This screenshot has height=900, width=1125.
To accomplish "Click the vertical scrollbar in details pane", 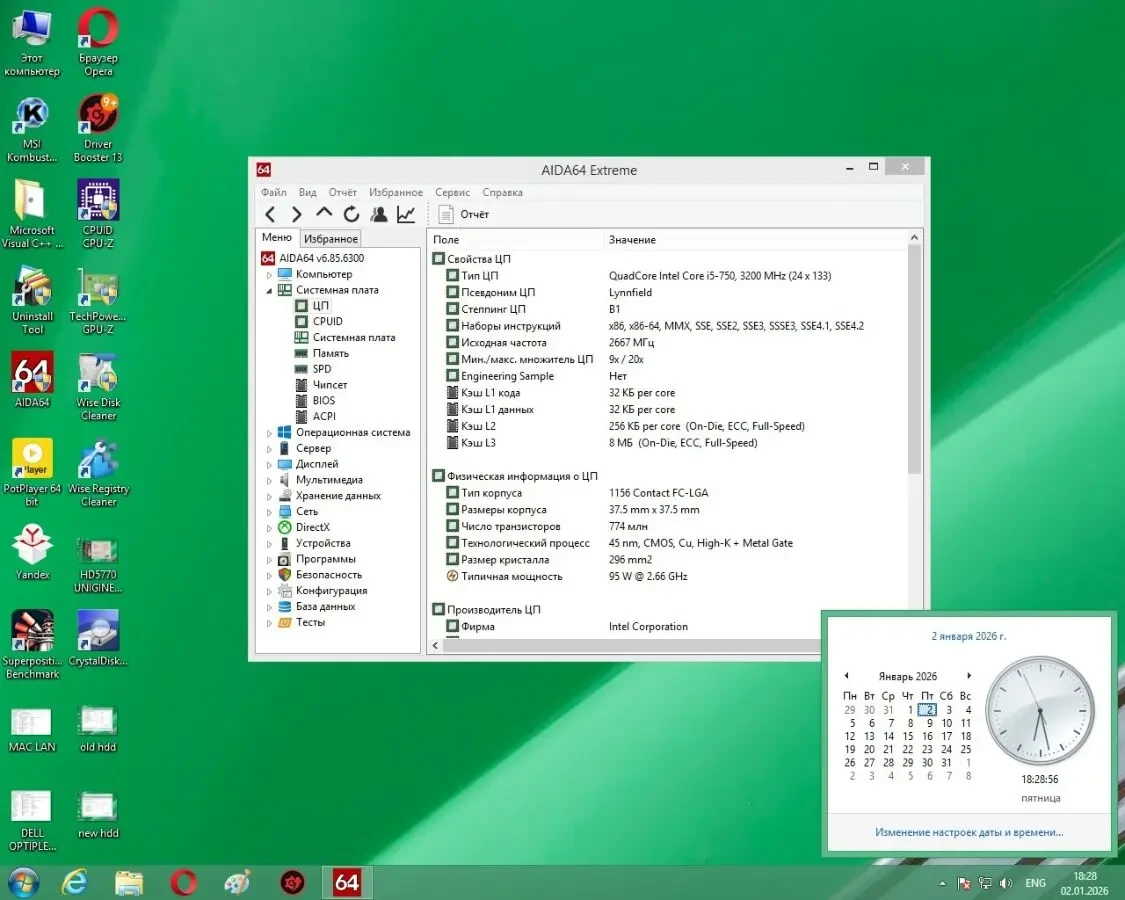I will click(x=914, y=360).
